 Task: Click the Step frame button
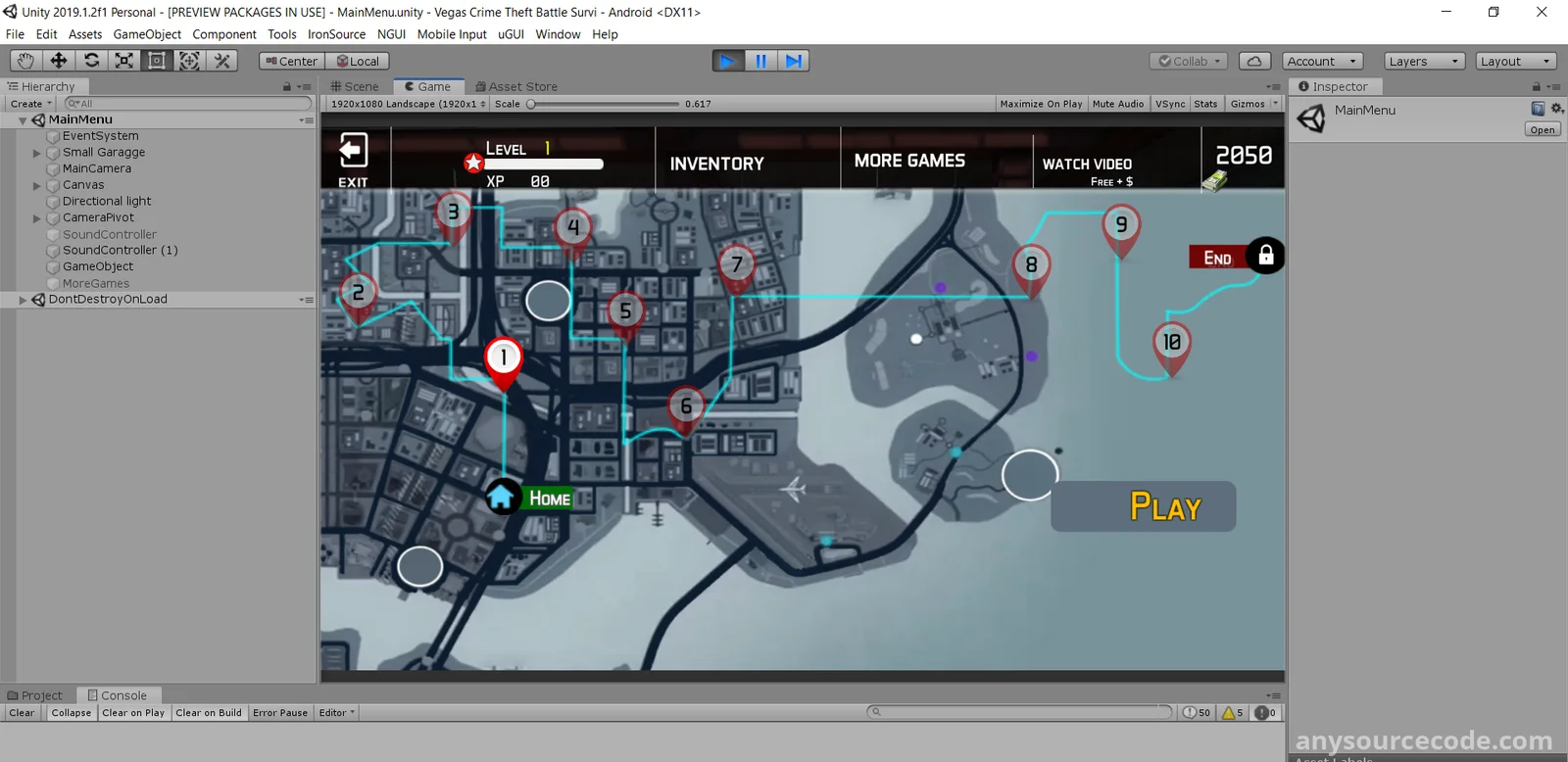(794, 61)
